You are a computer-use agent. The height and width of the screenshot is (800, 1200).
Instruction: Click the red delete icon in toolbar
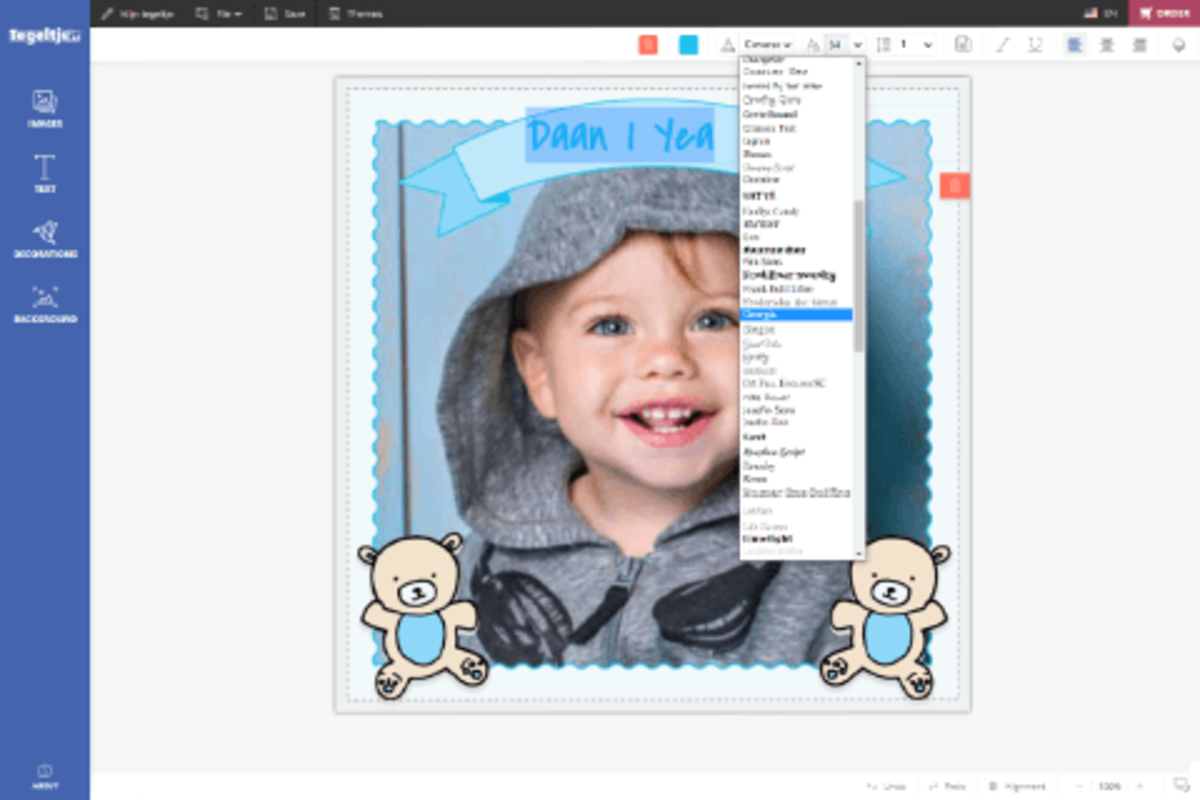tap(648, 45)
